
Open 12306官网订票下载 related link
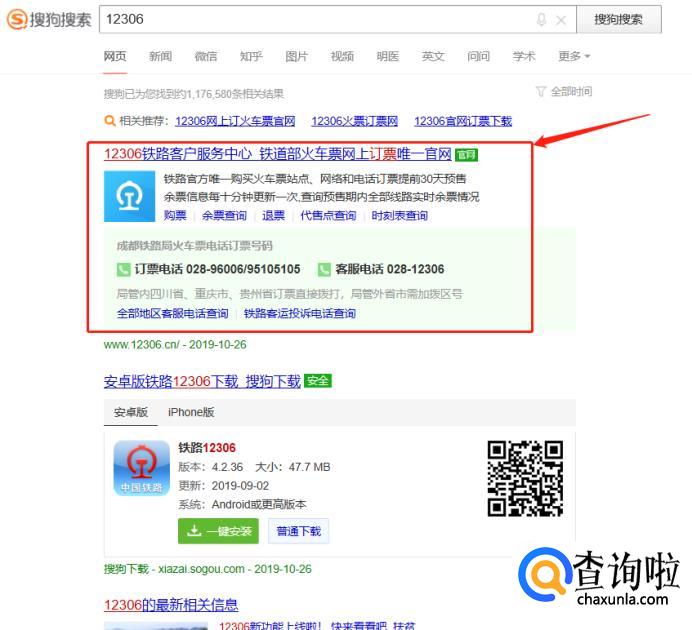[463, 121]
